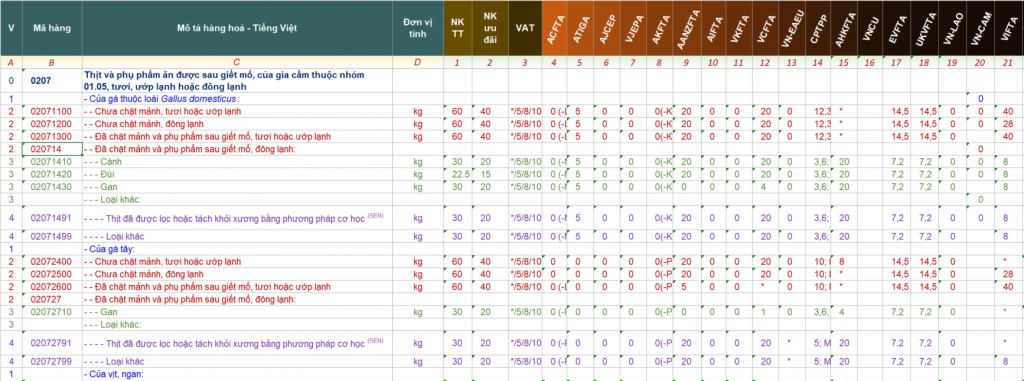Click the '- - - Cánh' description cell

pyautogui.click(x=237, y=161)
